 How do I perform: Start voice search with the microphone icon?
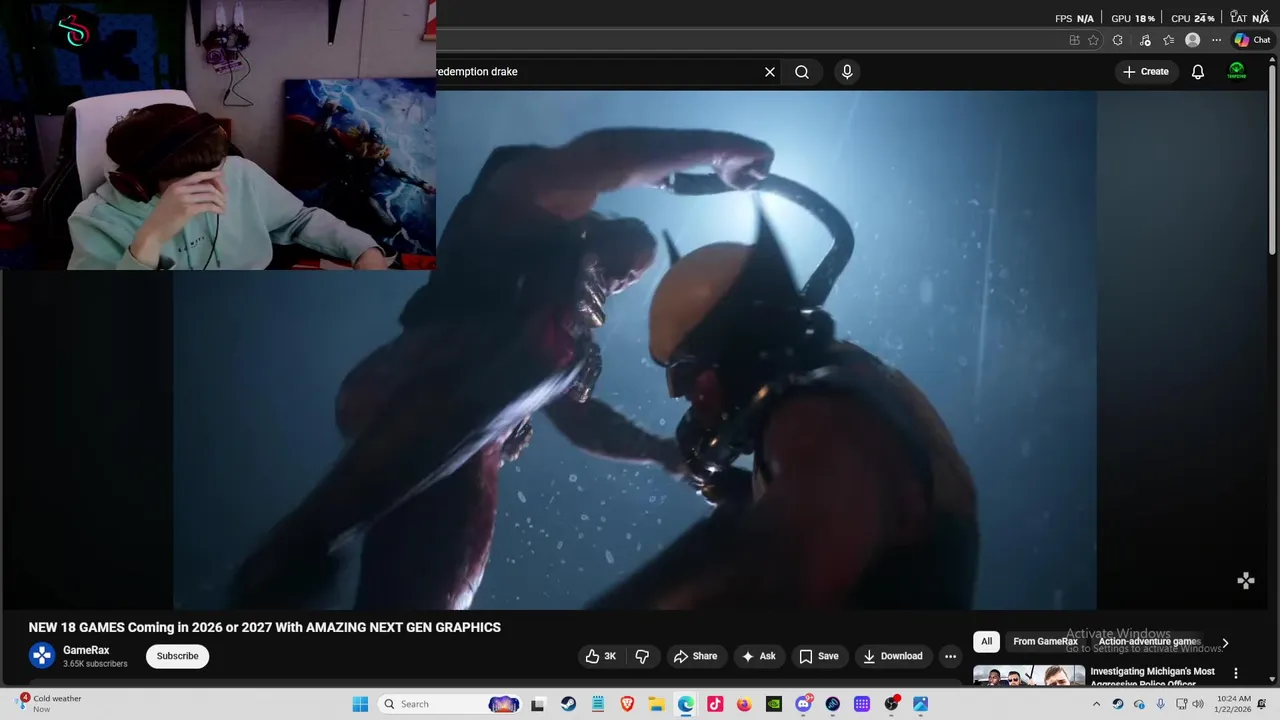[847, 72]
